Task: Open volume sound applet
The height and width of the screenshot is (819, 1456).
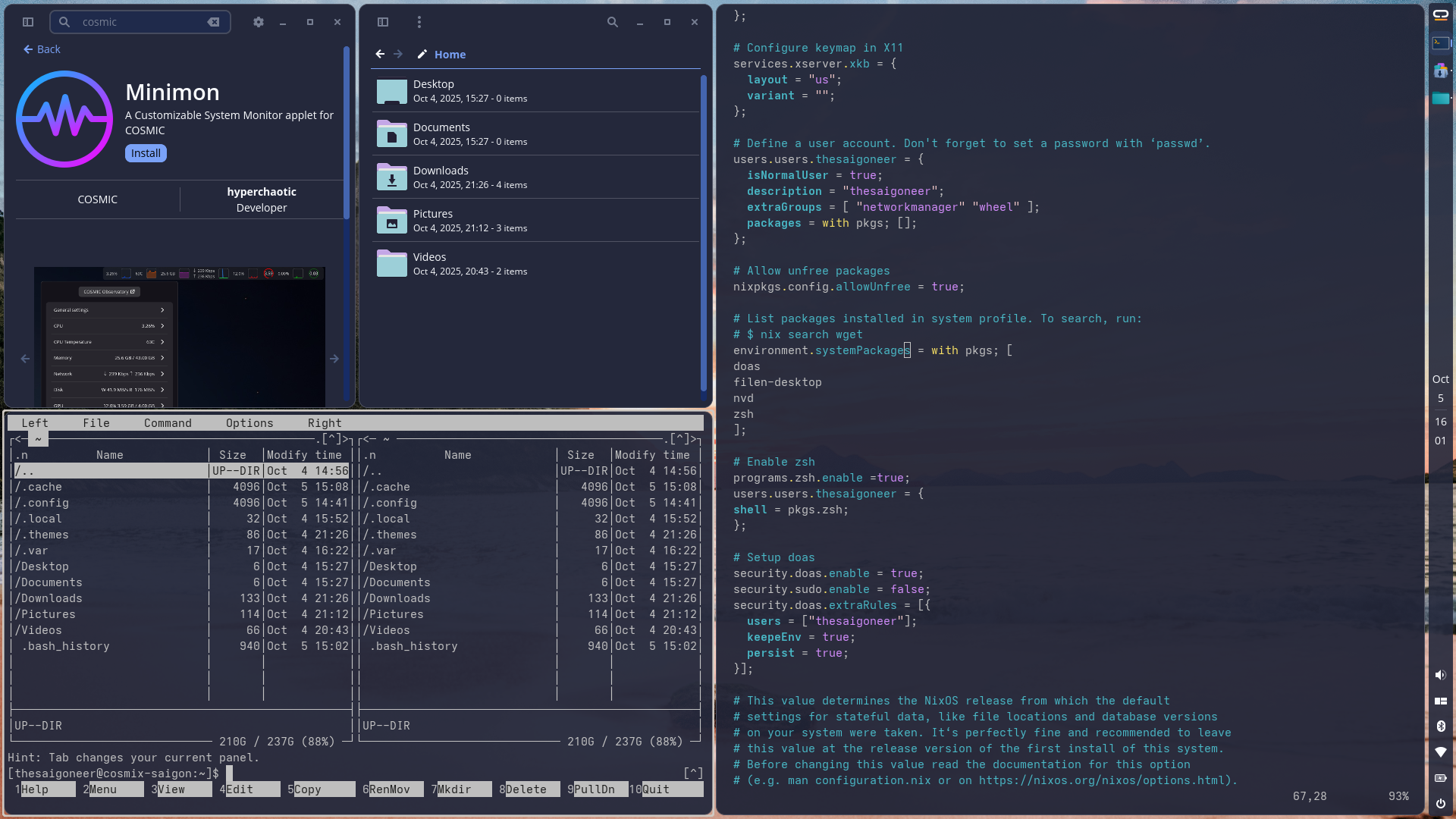Action: point(1441,675)
